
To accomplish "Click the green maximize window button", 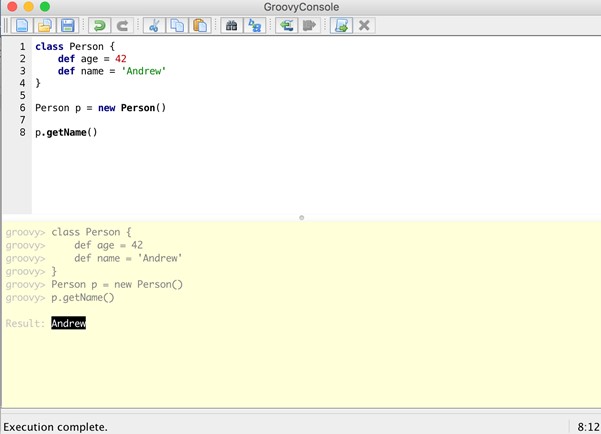I will tap(45, 7).
